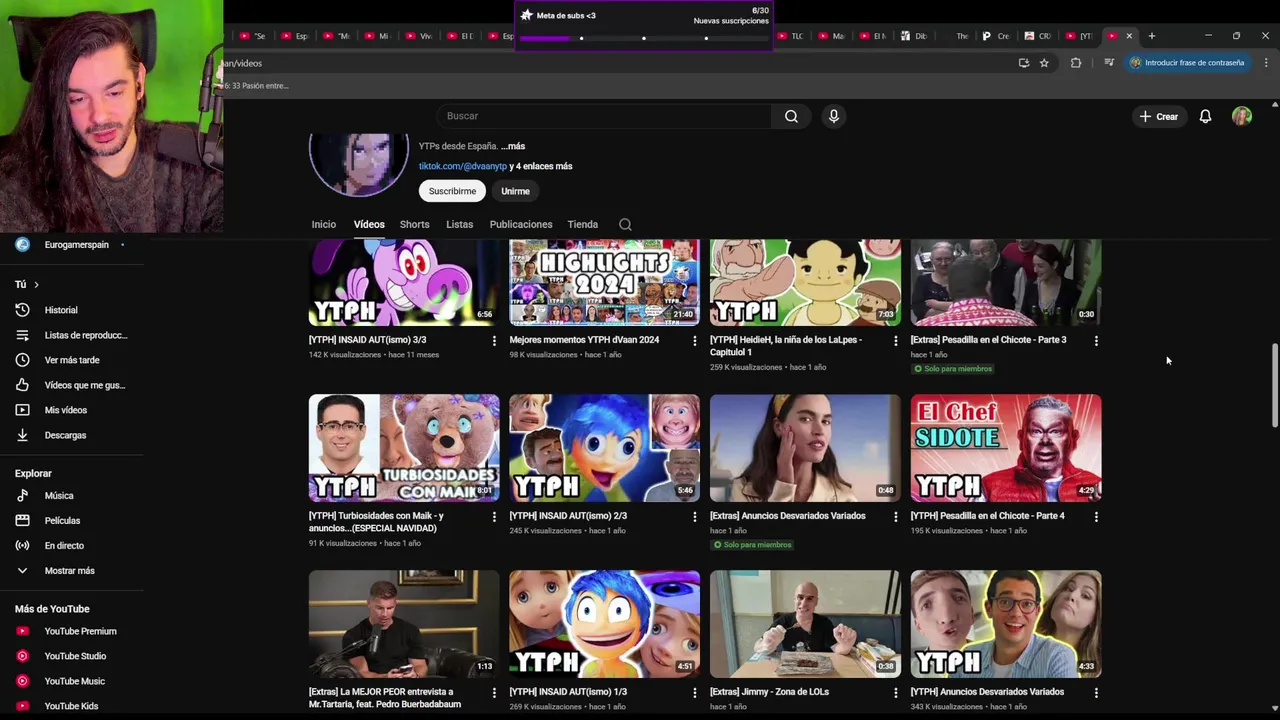Image resolution: width=1280 pixels, height=720 pixels.
Task: Activate voice search microphone
Action: tap(833, 116)
